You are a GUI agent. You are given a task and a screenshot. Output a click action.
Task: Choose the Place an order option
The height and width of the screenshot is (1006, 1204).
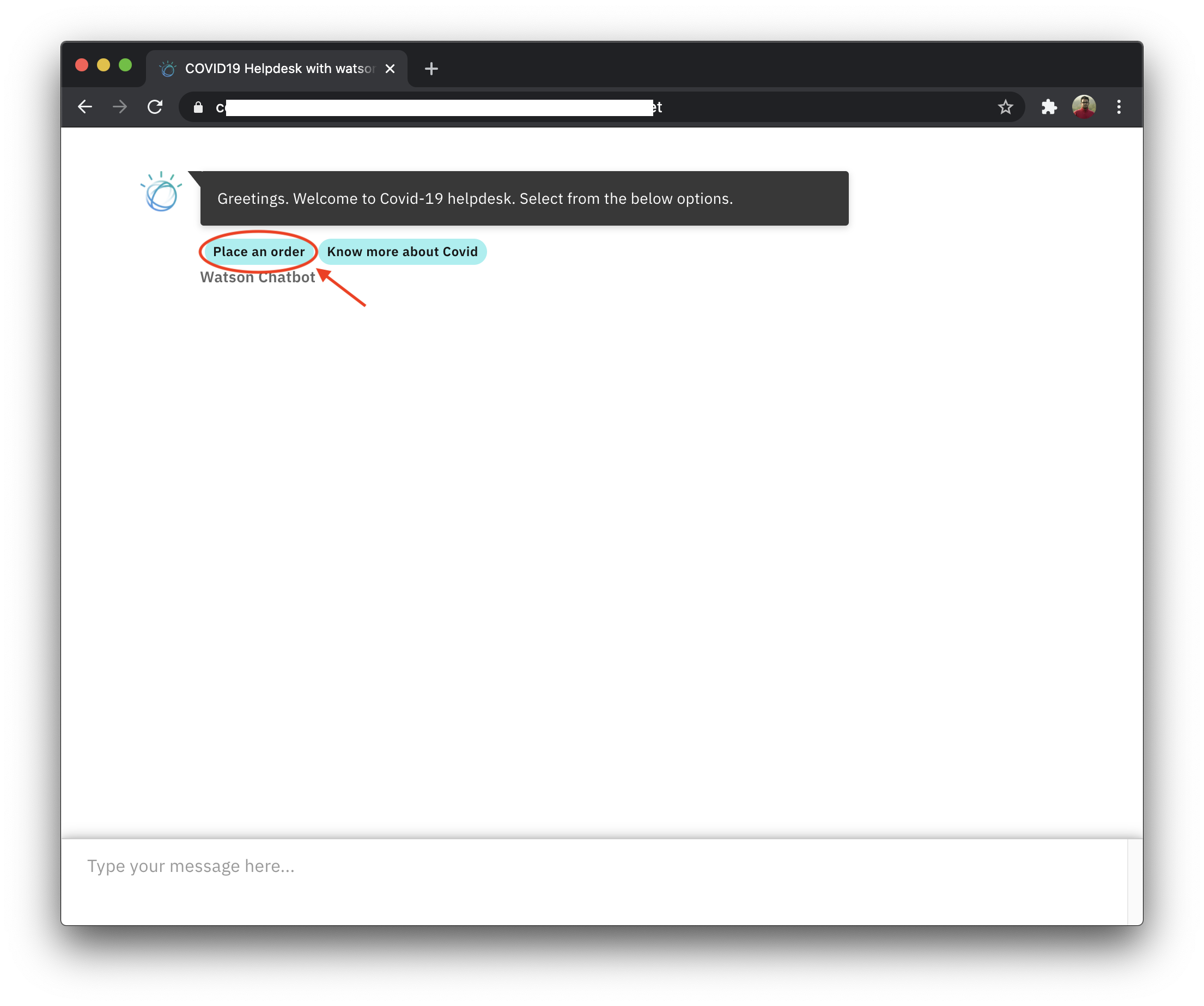click(x=259, y=252)
